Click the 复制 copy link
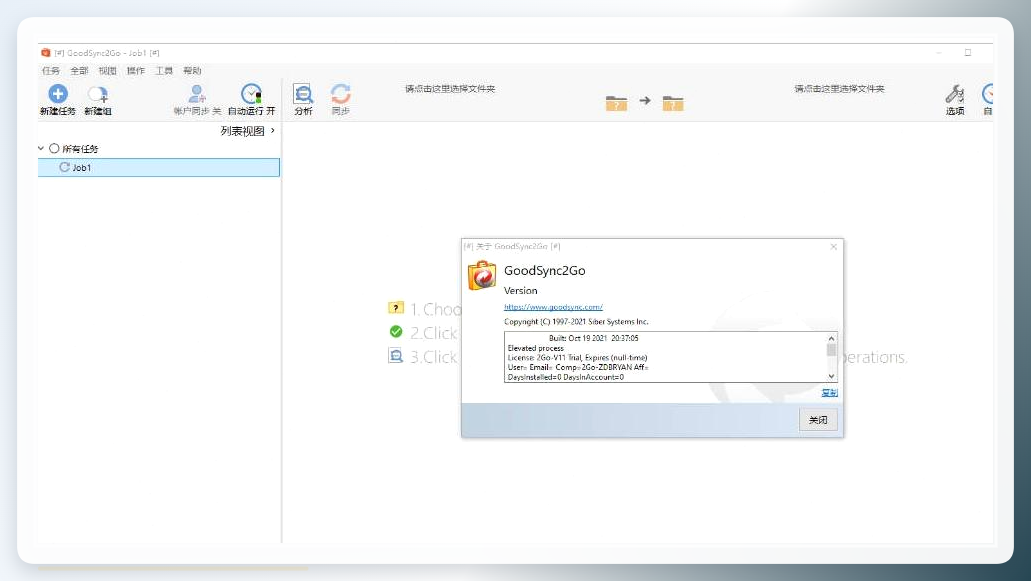 [x=829, y=392]
